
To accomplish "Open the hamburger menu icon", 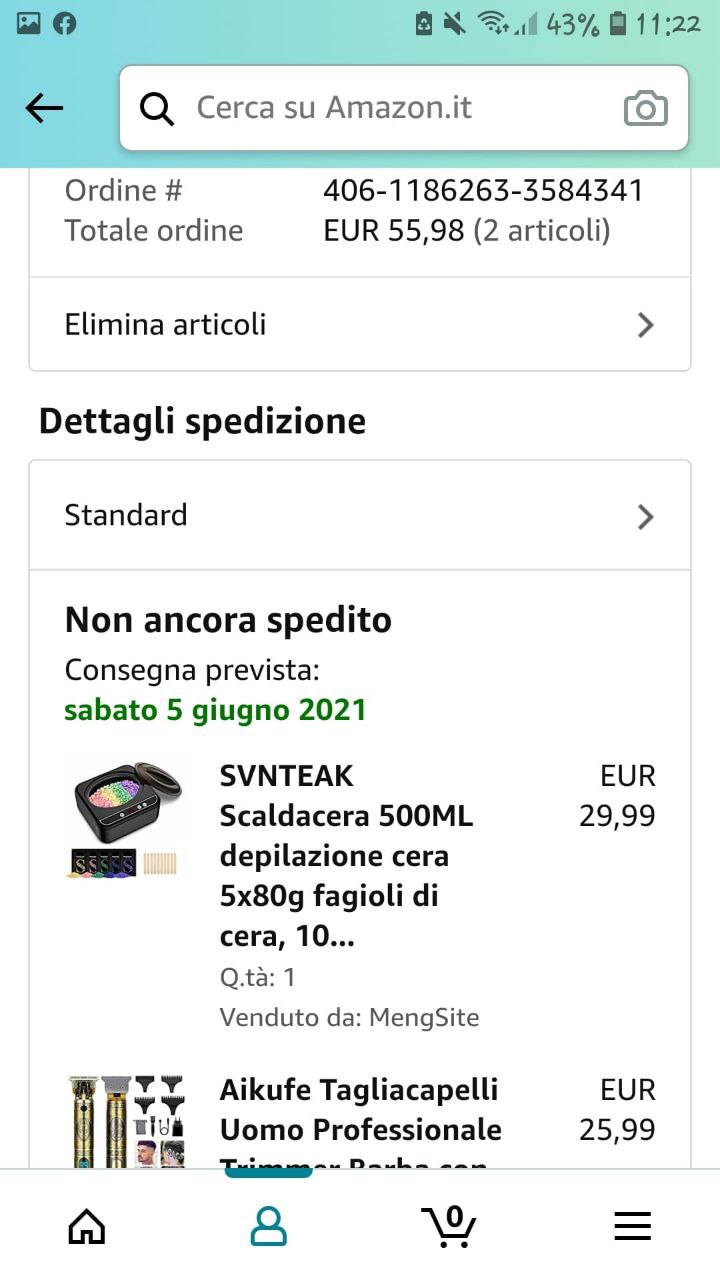I will 632,1226.
